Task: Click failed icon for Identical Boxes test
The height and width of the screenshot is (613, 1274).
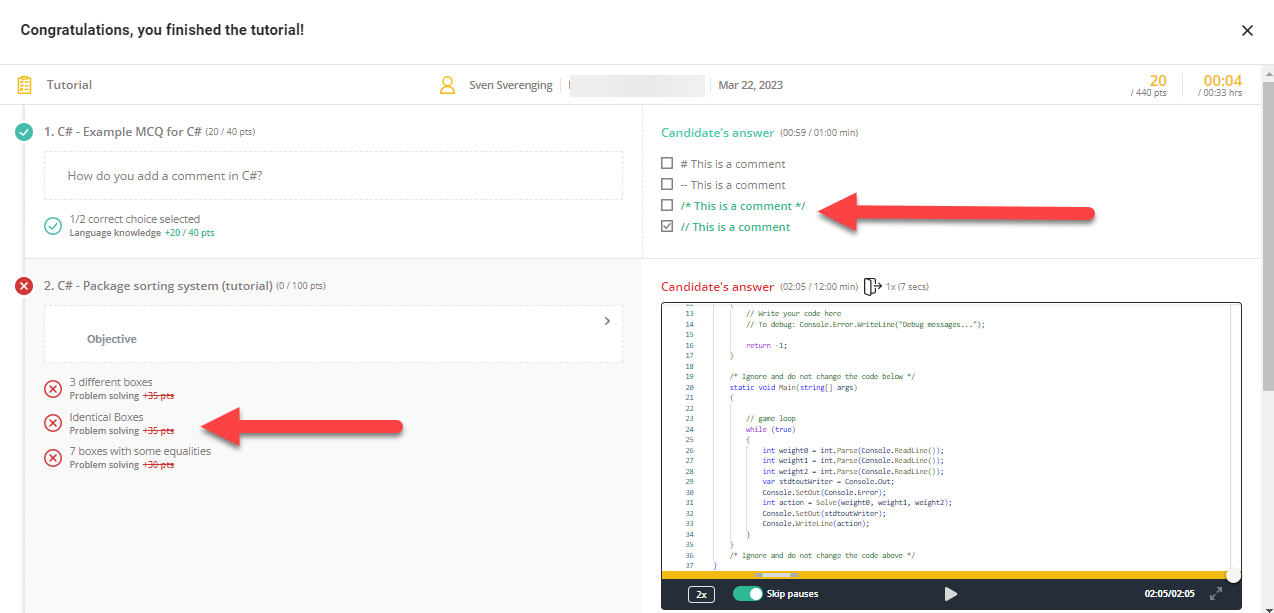Action: (x=53, y=423)
